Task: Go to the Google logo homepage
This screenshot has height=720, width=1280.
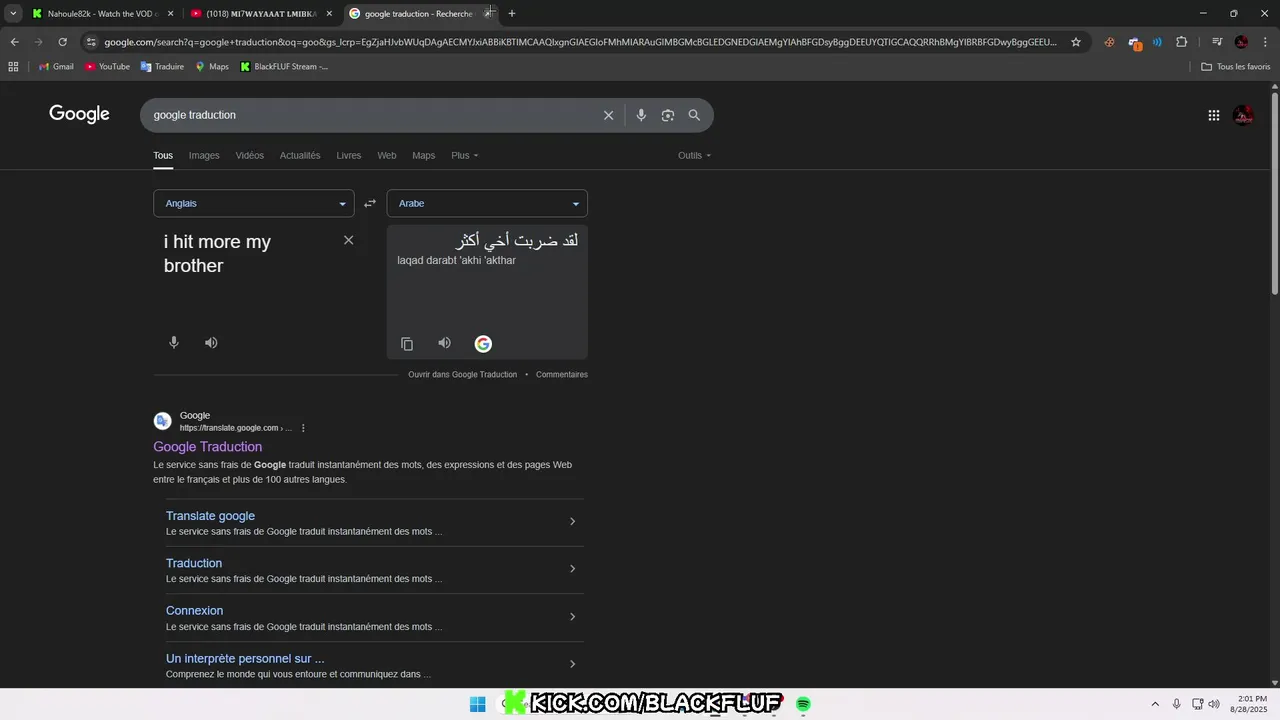Action: point(79,114)
